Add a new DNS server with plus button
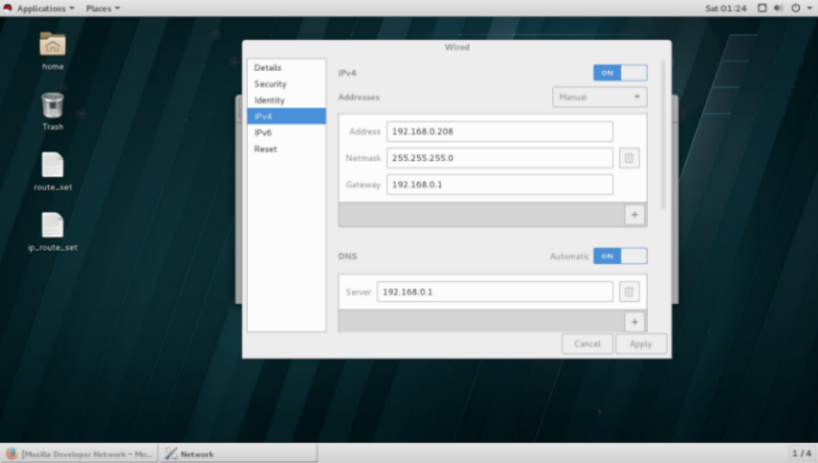This screenshot has height=463, width=818. point(633,321)
